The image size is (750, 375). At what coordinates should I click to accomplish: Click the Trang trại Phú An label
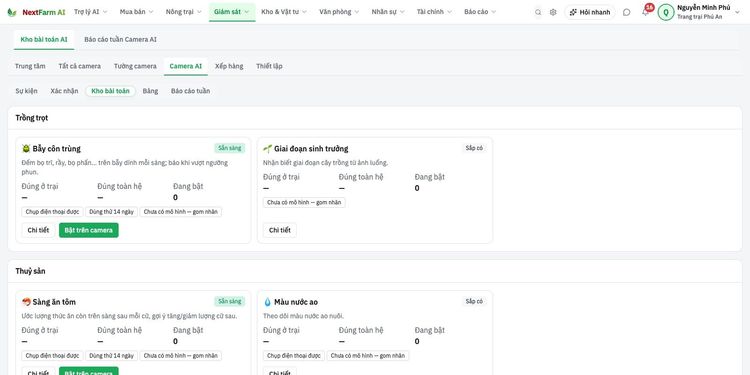coord(699,17)
